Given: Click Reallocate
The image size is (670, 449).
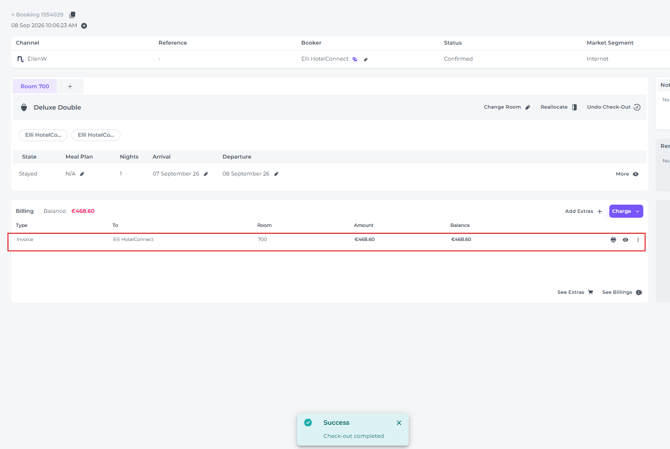Looking at the screenshot, I should point(558,107).
